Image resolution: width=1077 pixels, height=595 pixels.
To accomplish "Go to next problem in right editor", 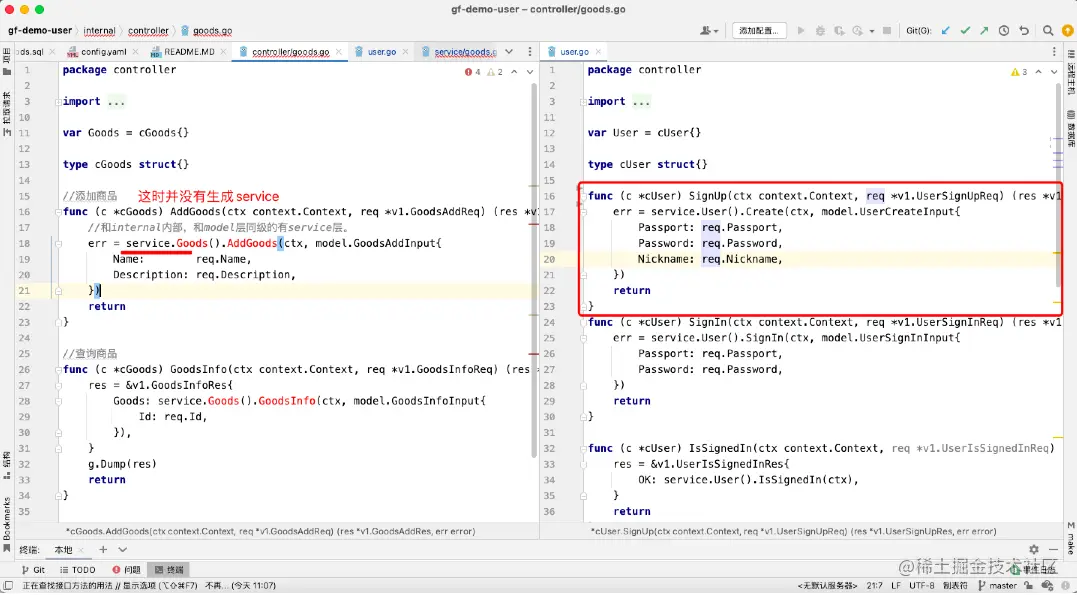I will point(1054,71).
